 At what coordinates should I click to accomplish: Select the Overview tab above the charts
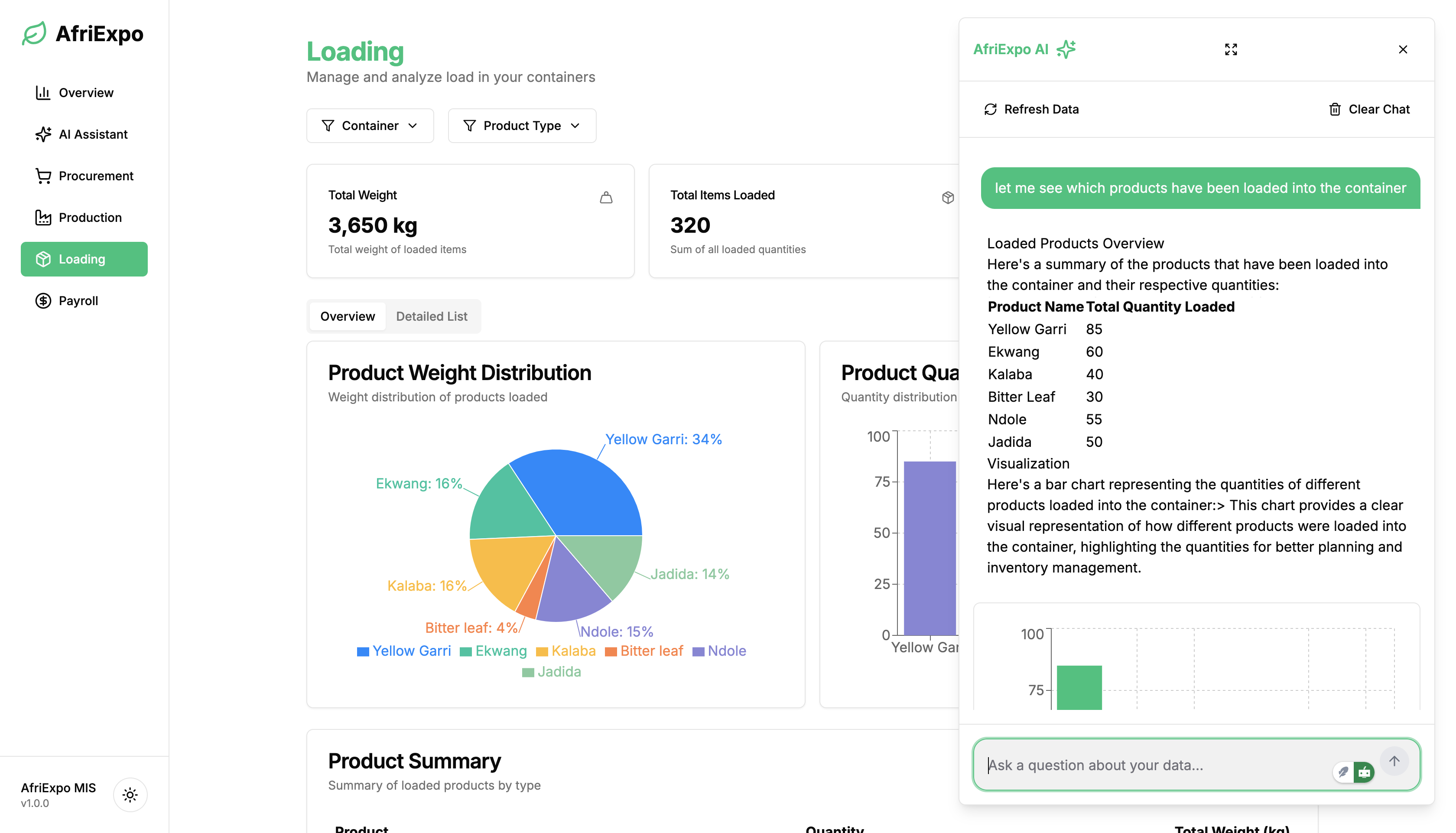pos(347,316)
